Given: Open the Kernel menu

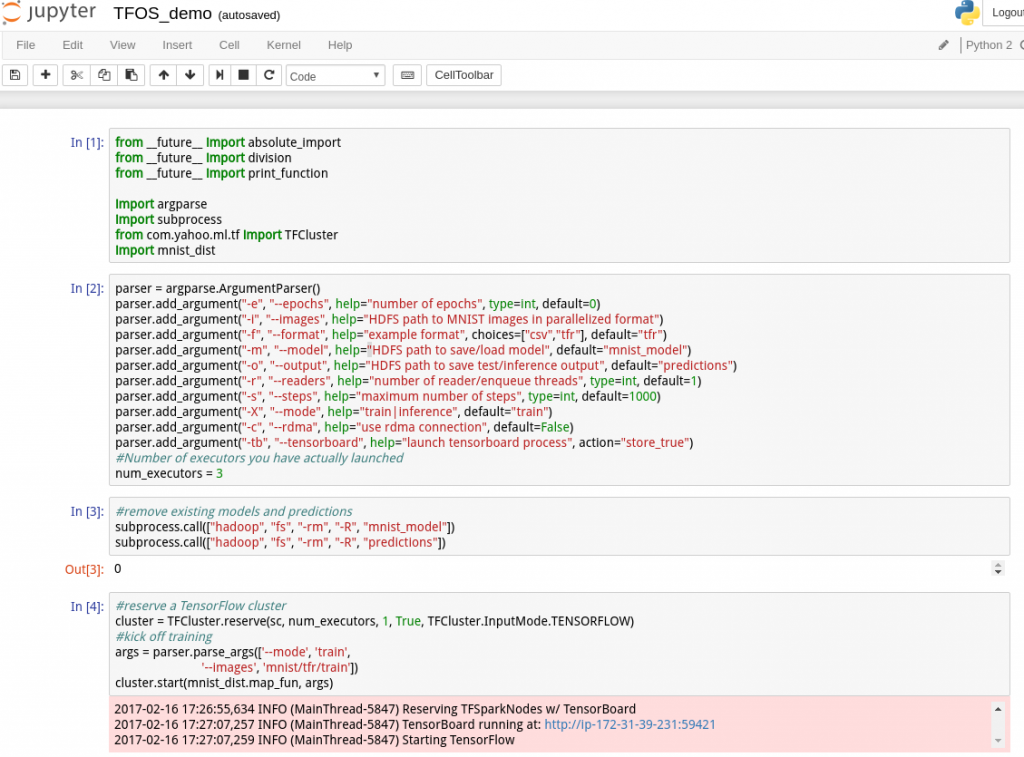Looking at the screenshot, I should (x=283, y=45).
